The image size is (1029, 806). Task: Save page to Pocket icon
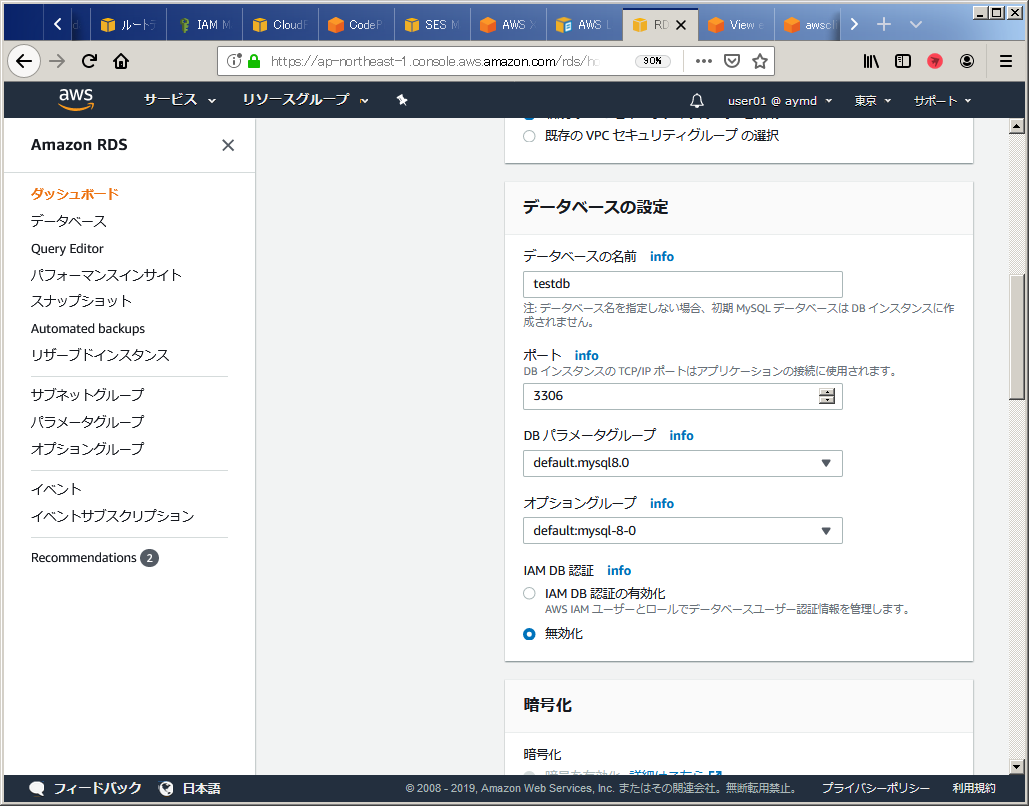pos(732,61)
